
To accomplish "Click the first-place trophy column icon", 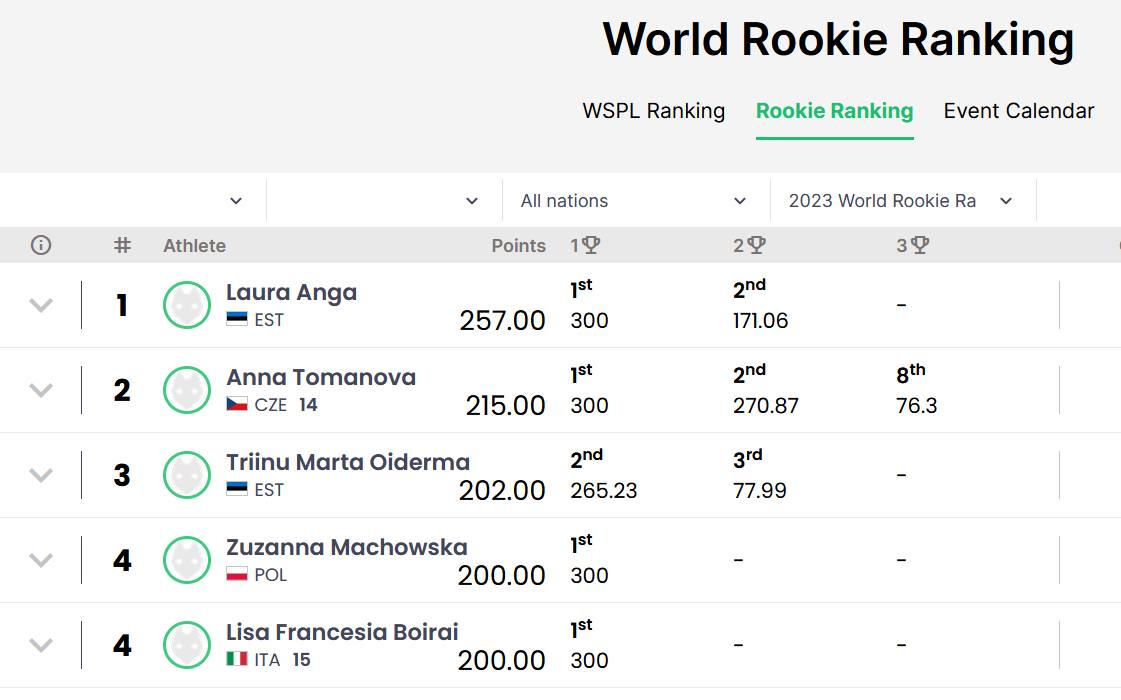I will 591,245.
